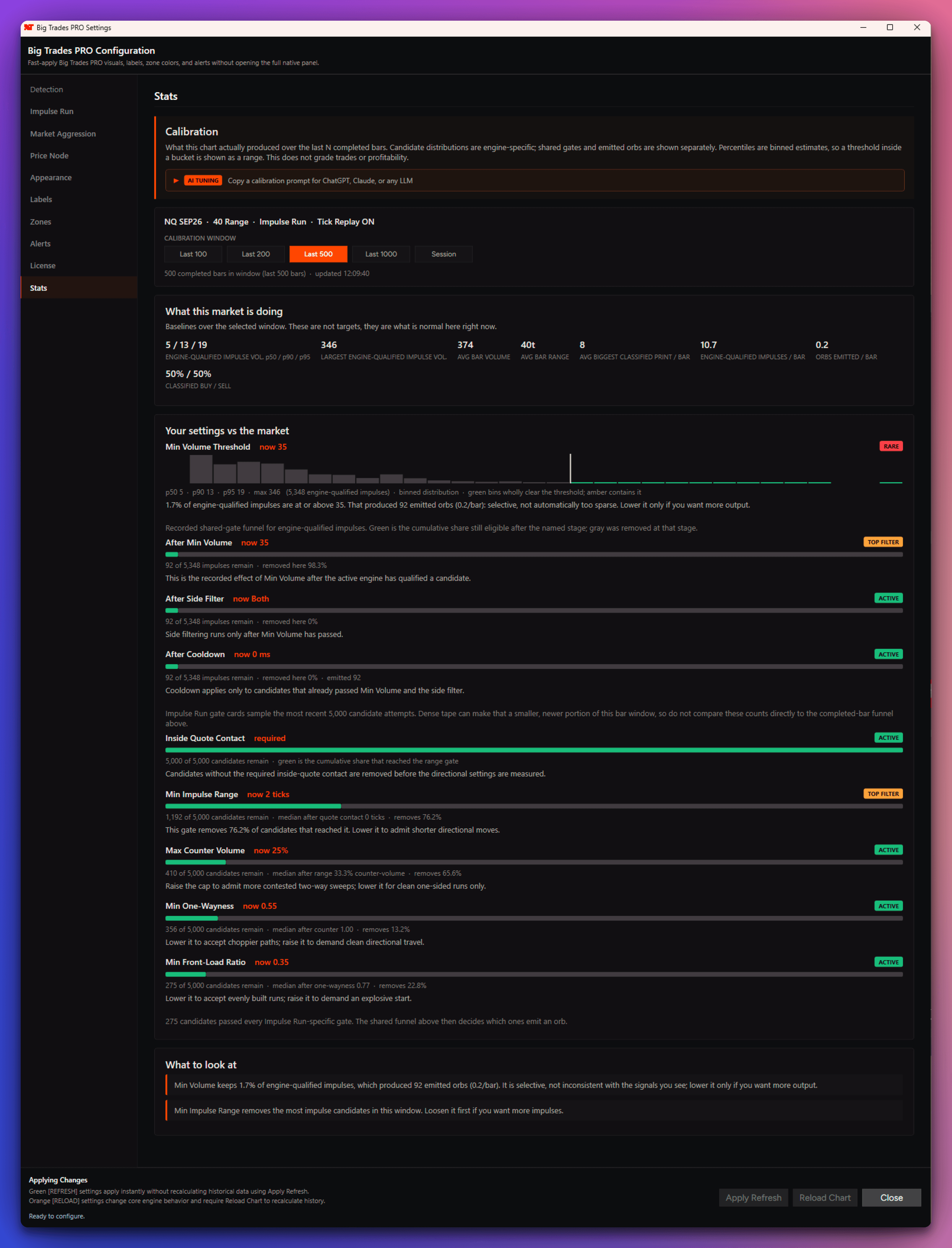Click the ACTIVE badge for Max Counter Volume
Screen dimensions: 952x1248
pyautogui.click(x=888, y=850)
